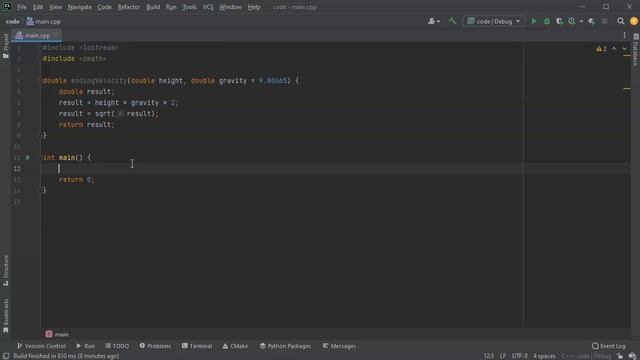Image resolution: width=640 pixels, height=360 pixels.
Task: Open Python Packages tool window
Action: pyautogui.click(x=285, y=346)
